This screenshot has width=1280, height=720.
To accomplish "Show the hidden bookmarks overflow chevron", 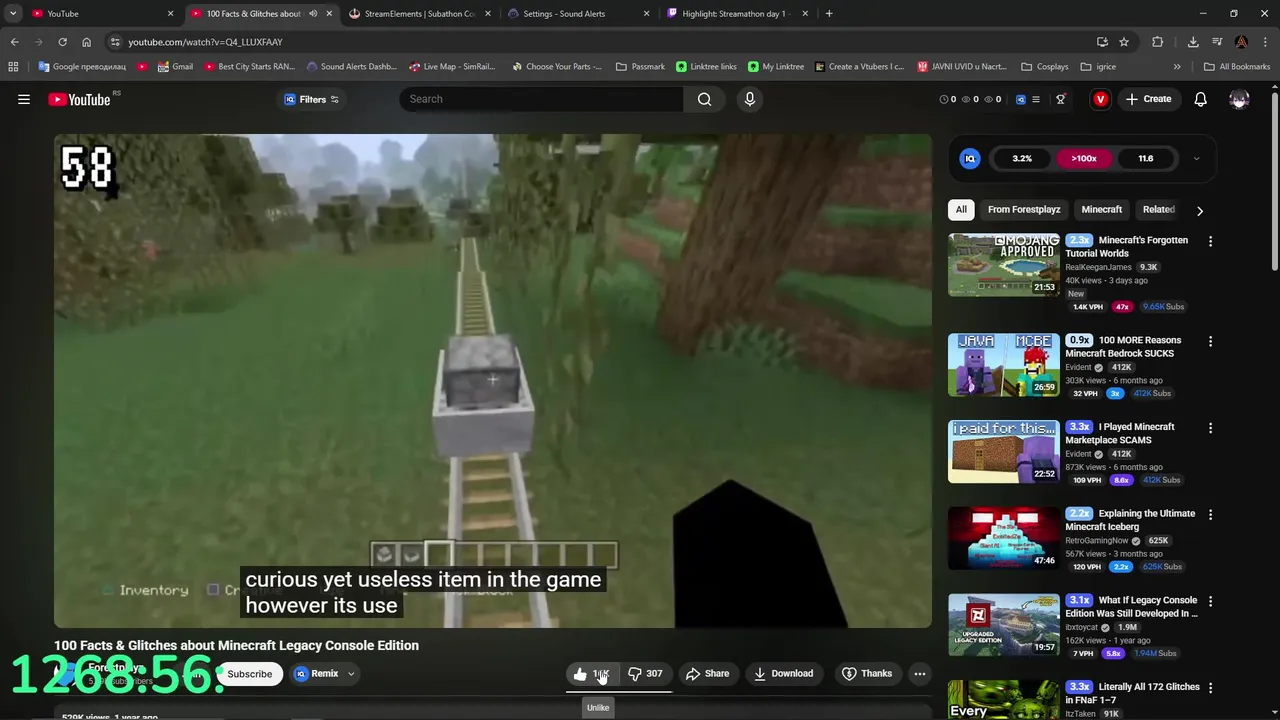I will tap(1177, 67).
